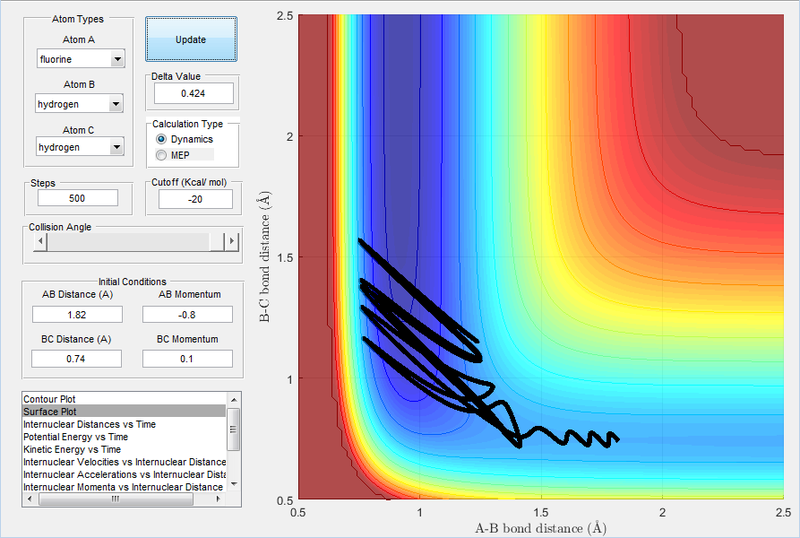This screenshot has height=538, width=800.
Task: Choose Kinetic Energy vs Time
Action: (x=124, y=449)
